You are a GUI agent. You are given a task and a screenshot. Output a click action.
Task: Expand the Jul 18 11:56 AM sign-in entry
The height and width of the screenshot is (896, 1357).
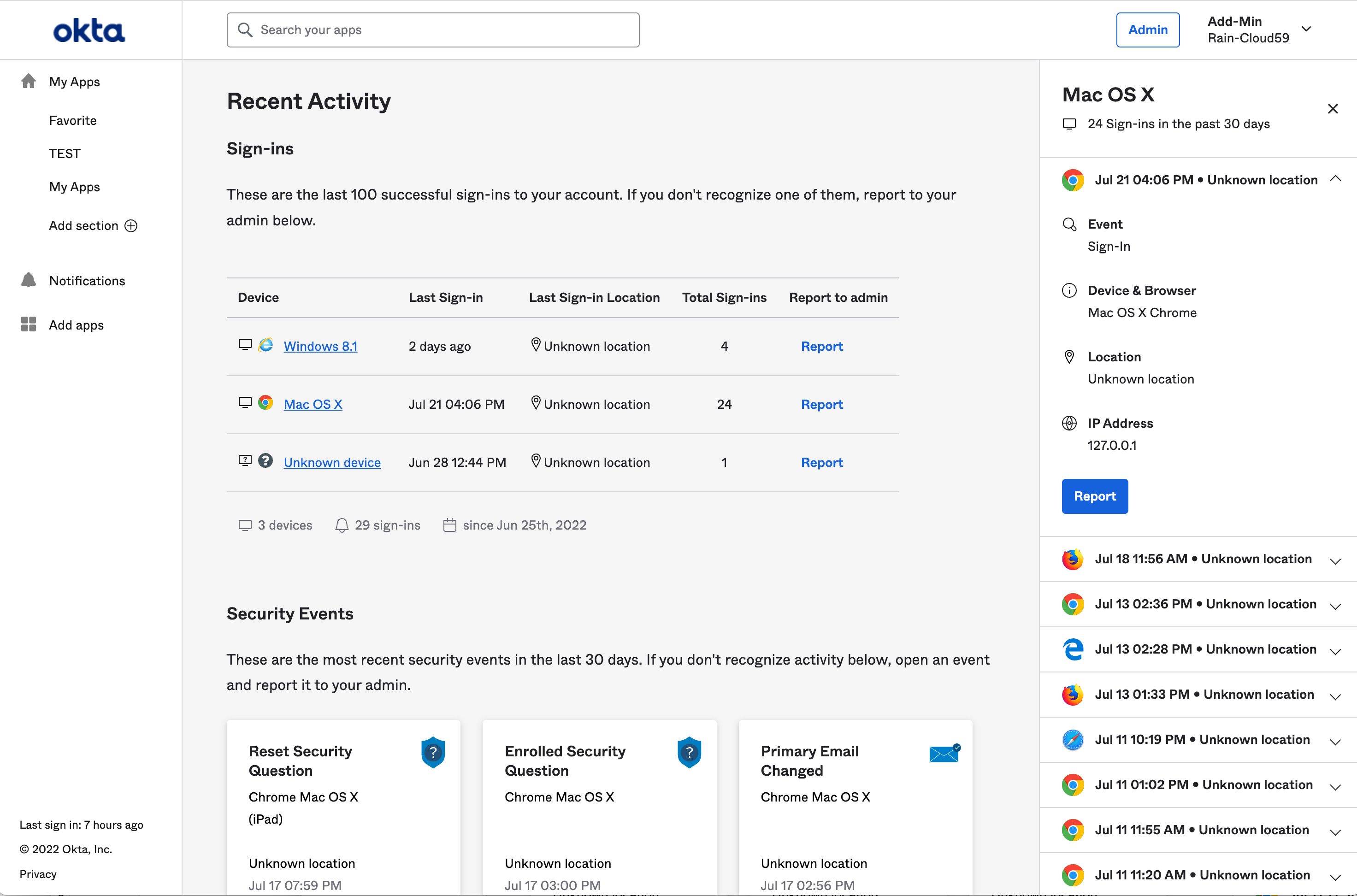tap(1335, 560)
